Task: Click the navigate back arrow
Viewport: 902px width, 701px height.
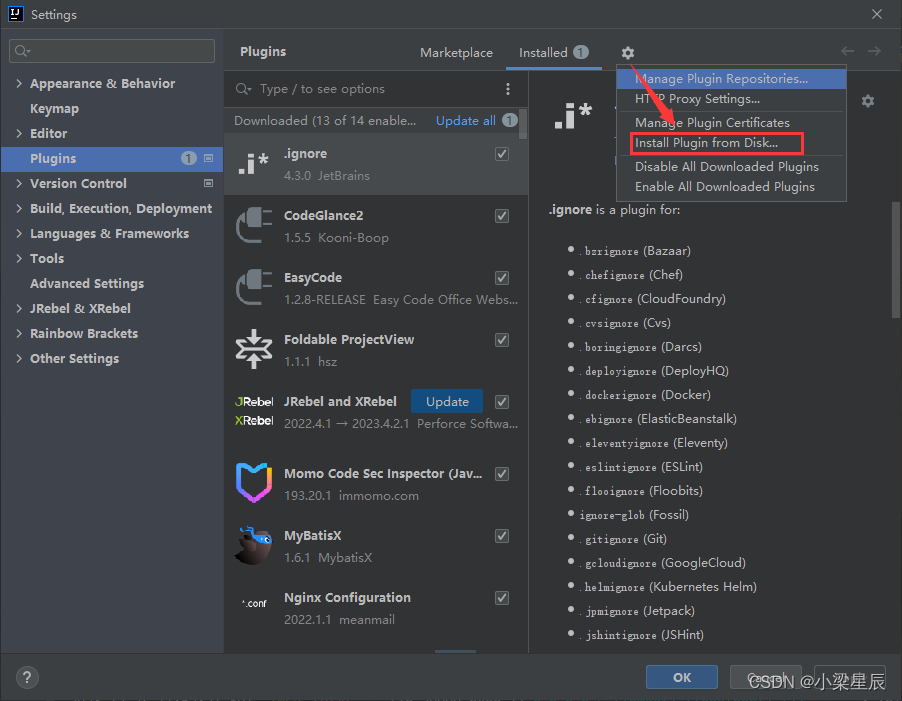Action: coord(847,51)
